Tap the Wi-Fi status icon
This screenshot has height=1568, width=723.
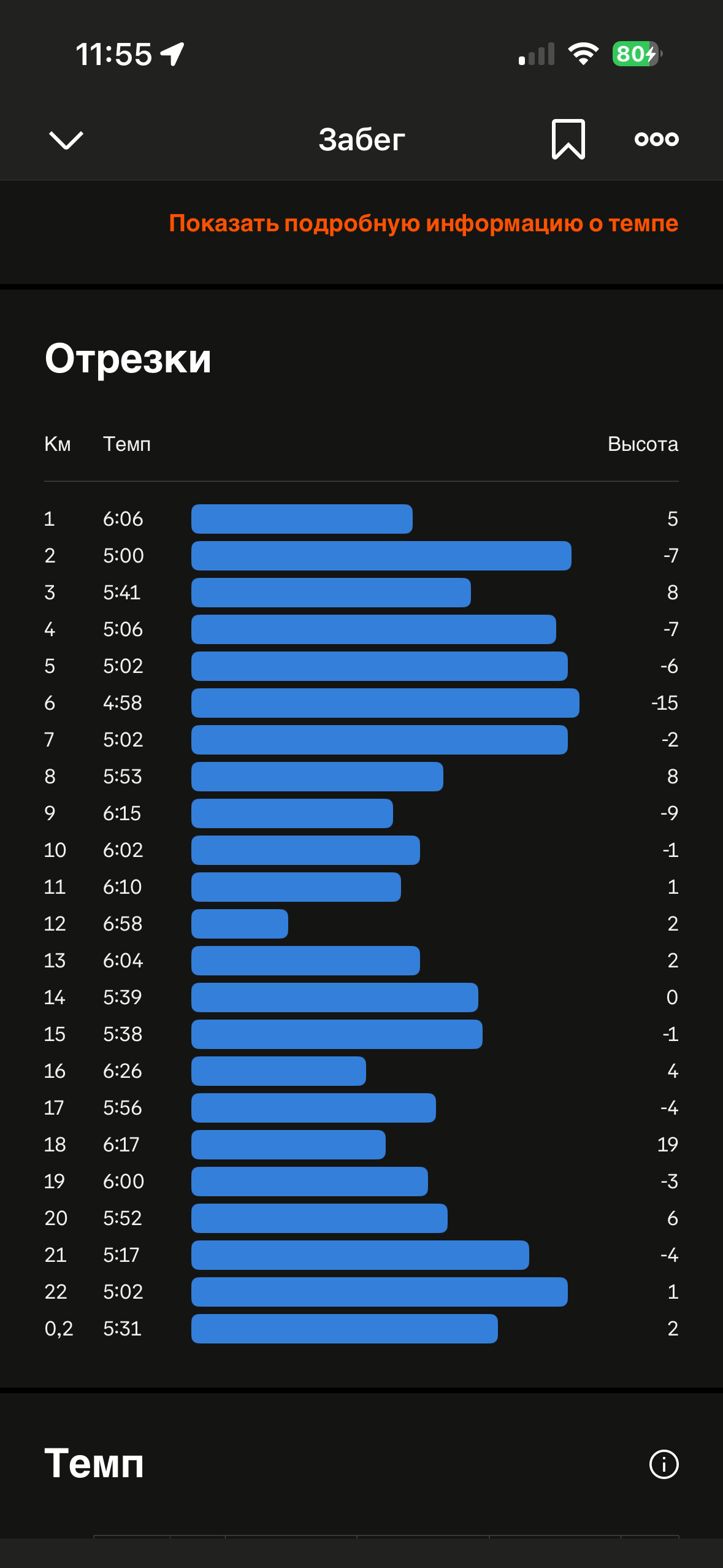pyautogui.click(x=583, y=54)
